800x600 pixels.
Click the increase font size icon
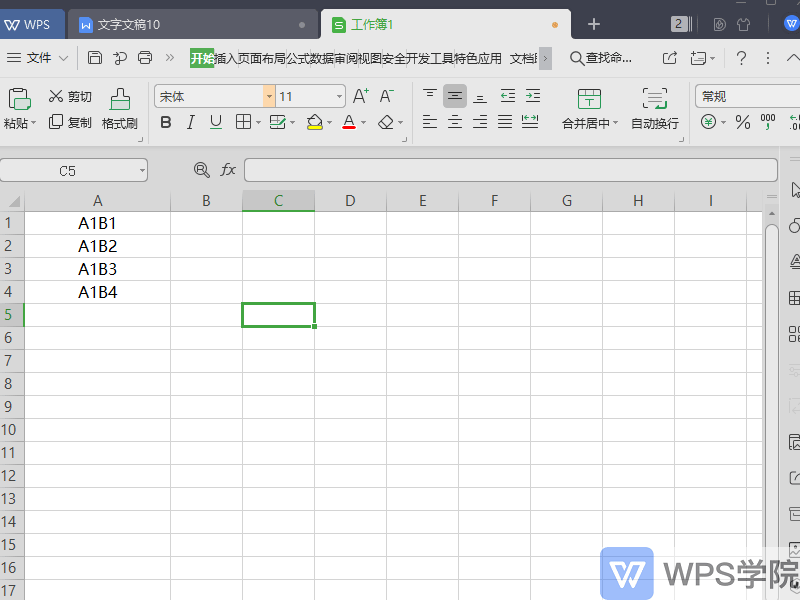tap(358, 96)
